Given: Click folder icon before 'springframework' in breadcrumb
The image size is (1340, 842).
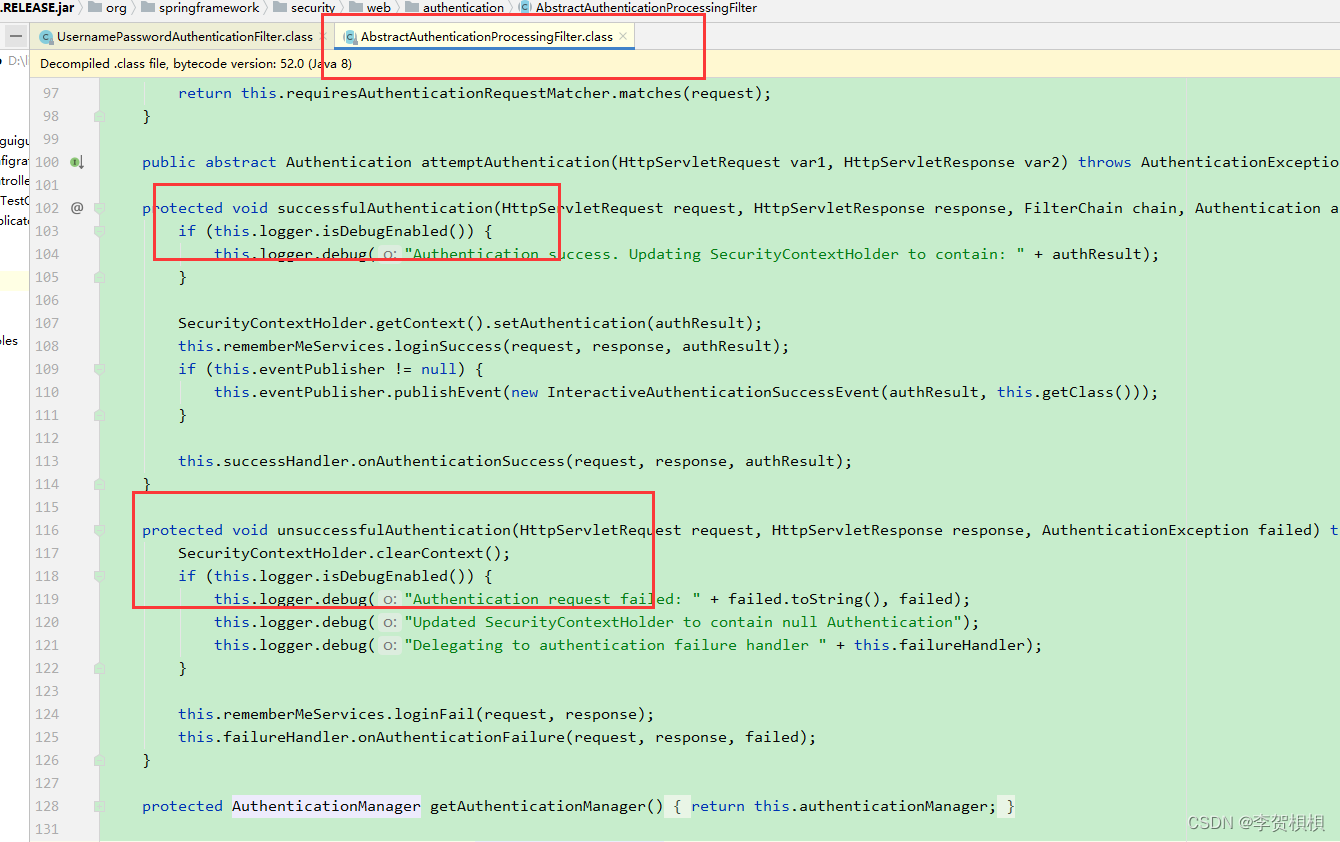Looking at the screenshot, I should click(148, 8).
